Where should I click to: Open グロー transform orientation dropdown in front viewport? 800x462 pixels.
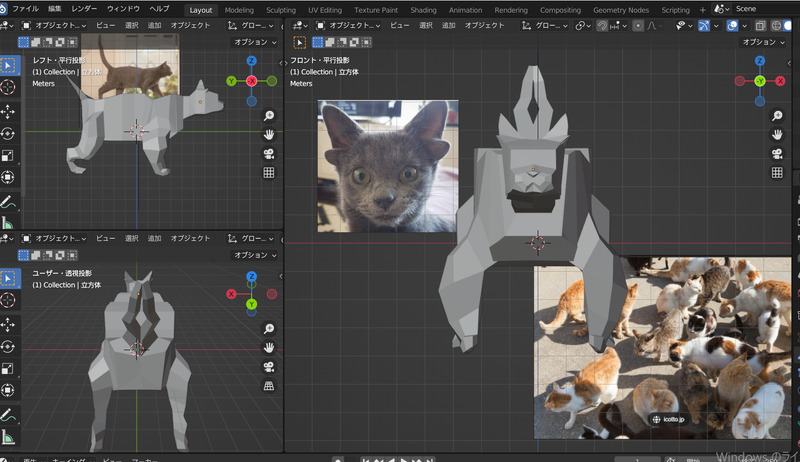click(548, 25)
